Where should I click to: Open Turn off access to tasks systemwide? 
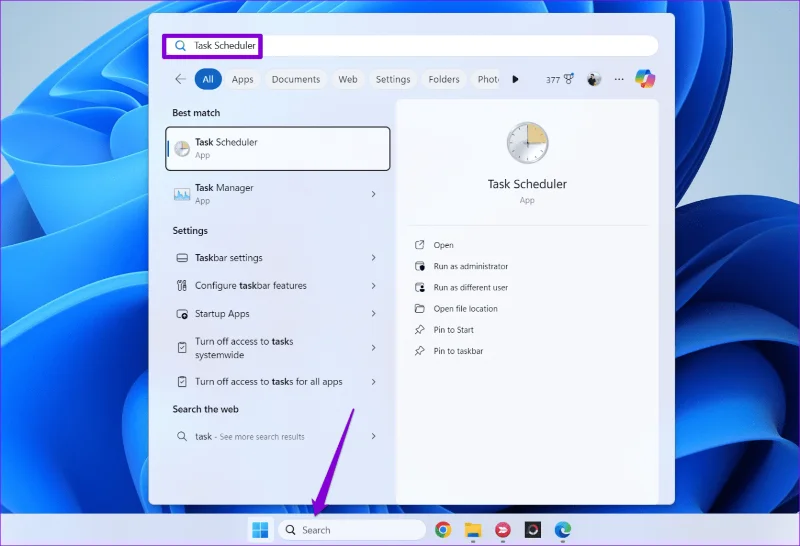click(x=278, y=348)
